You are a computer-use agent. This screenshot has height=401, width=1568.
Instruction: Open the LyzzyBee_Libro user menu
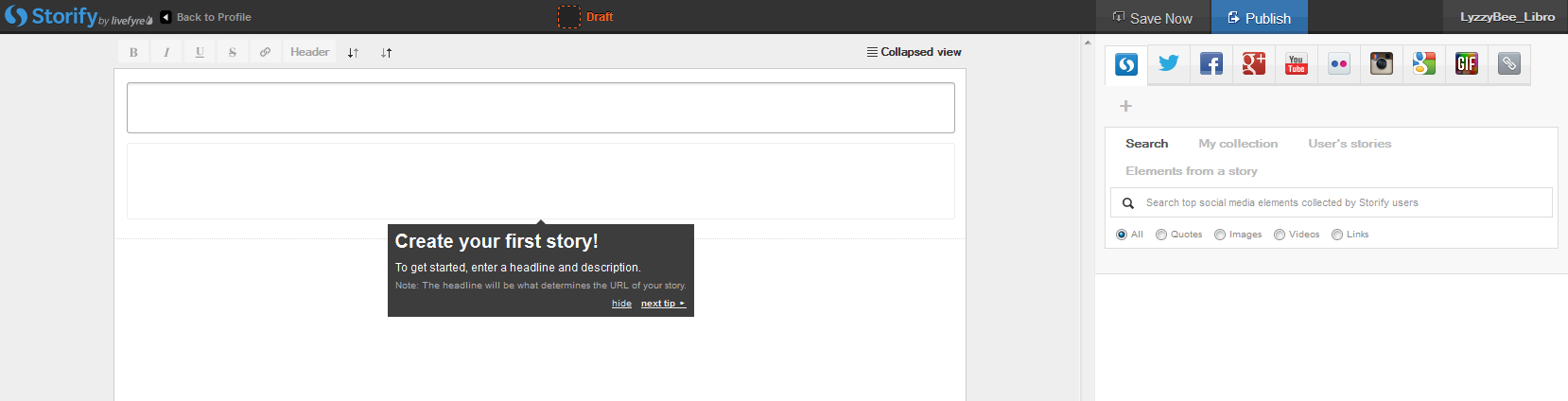click(1507, 17)
